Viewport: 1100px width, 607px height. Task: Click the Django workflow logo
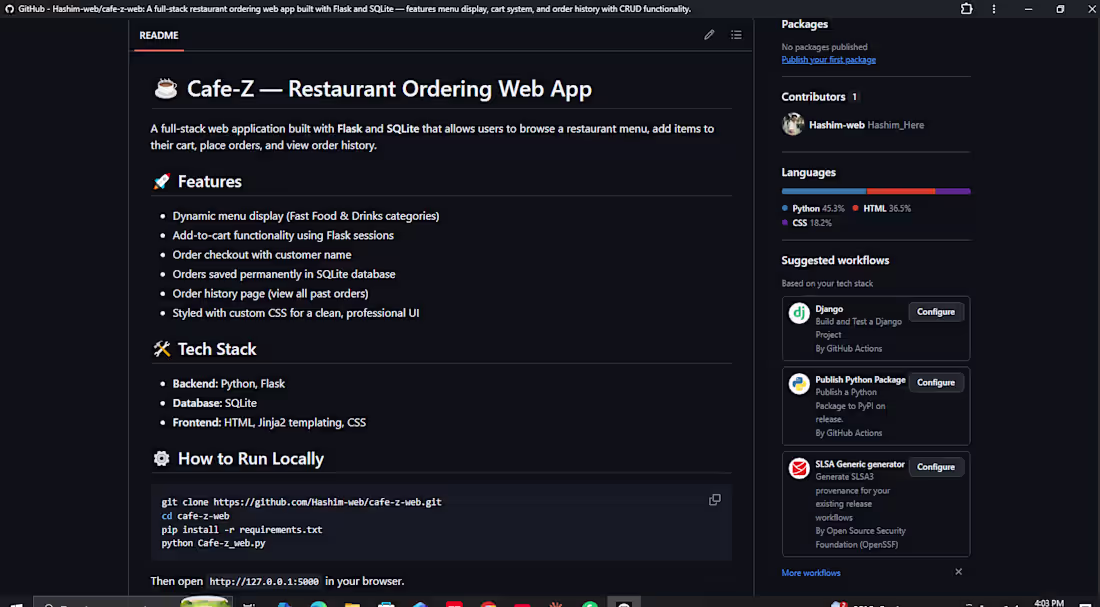pyautogui.click(x=799, y=313)
